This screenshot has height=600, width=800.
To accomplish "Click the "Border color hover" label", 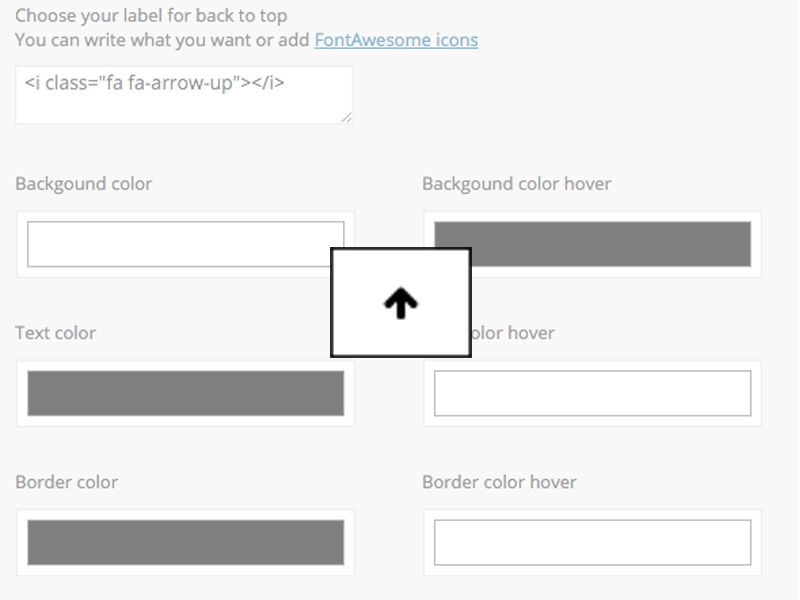I will click(499, 482).
